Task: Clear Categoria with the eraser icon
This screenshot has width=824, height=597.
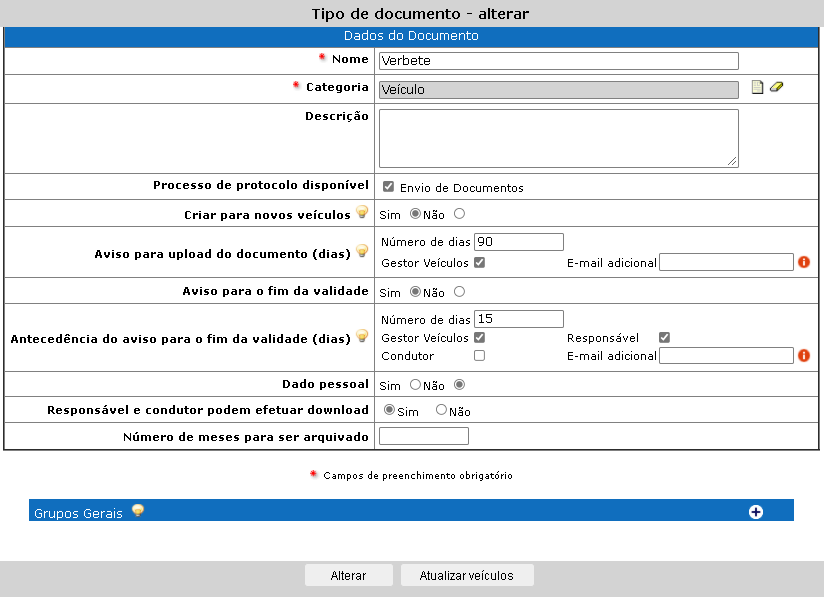Action: pyautogui.click(x=776, y=87)
